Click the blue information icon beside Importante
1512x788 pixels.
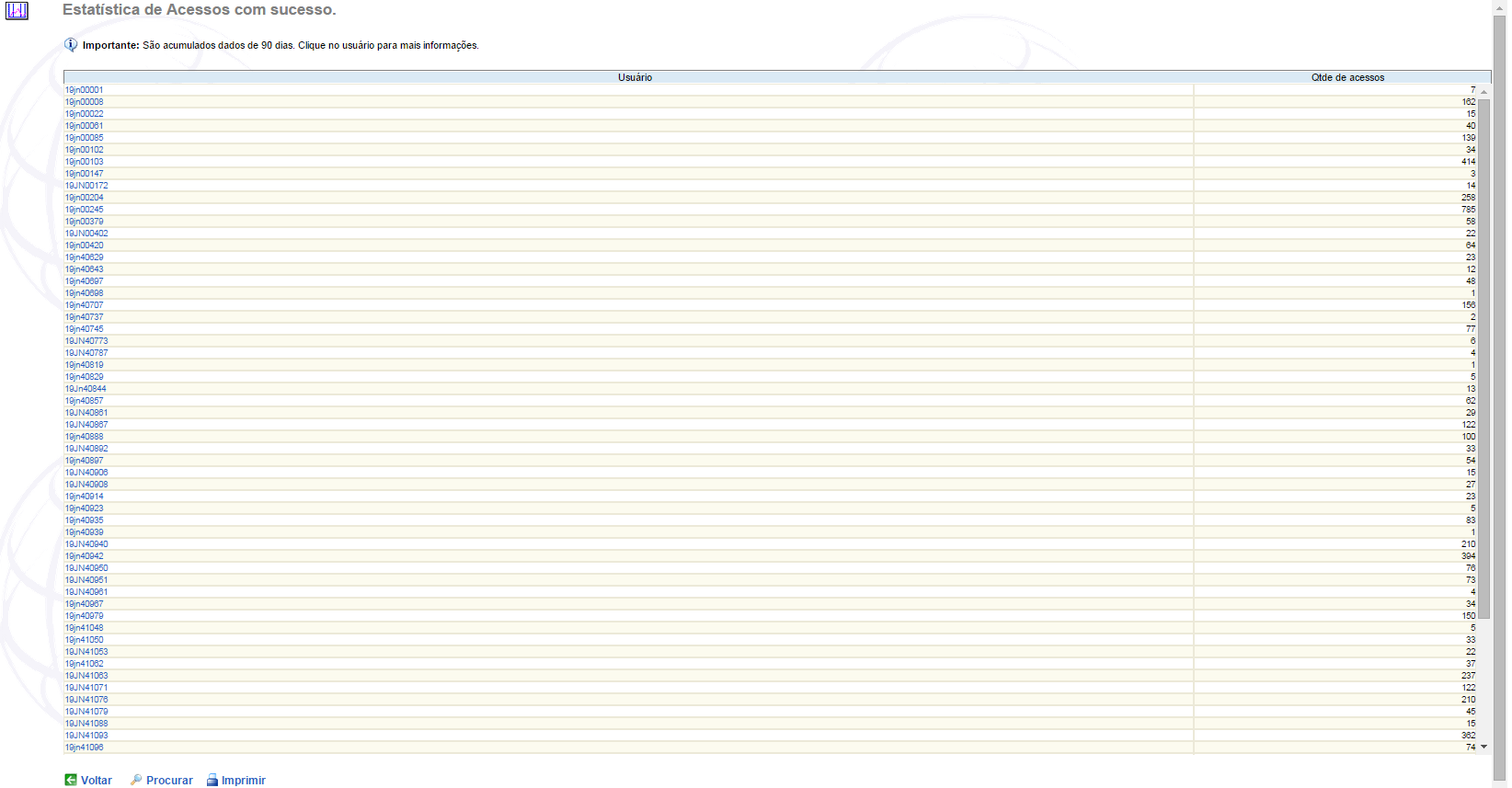coord(71,44)
